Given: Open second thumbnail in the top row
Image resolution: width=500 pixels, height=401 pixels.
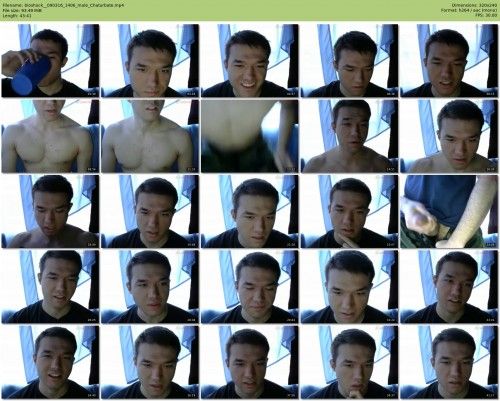Looking at the screenshot, I should click(x=150, y=61).
